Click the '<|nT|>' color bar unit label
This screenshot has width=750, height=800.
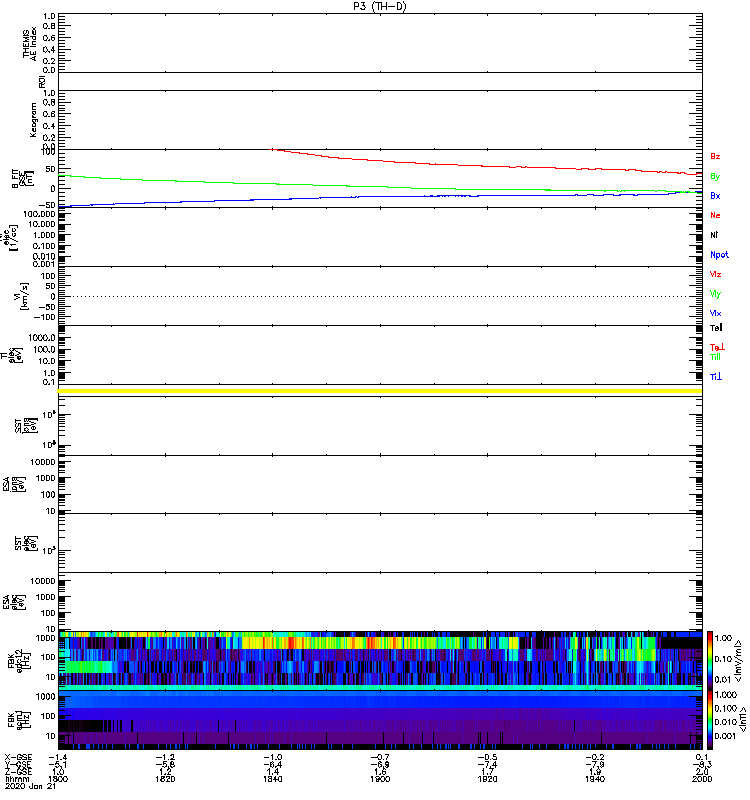click(x=742, y=719)
